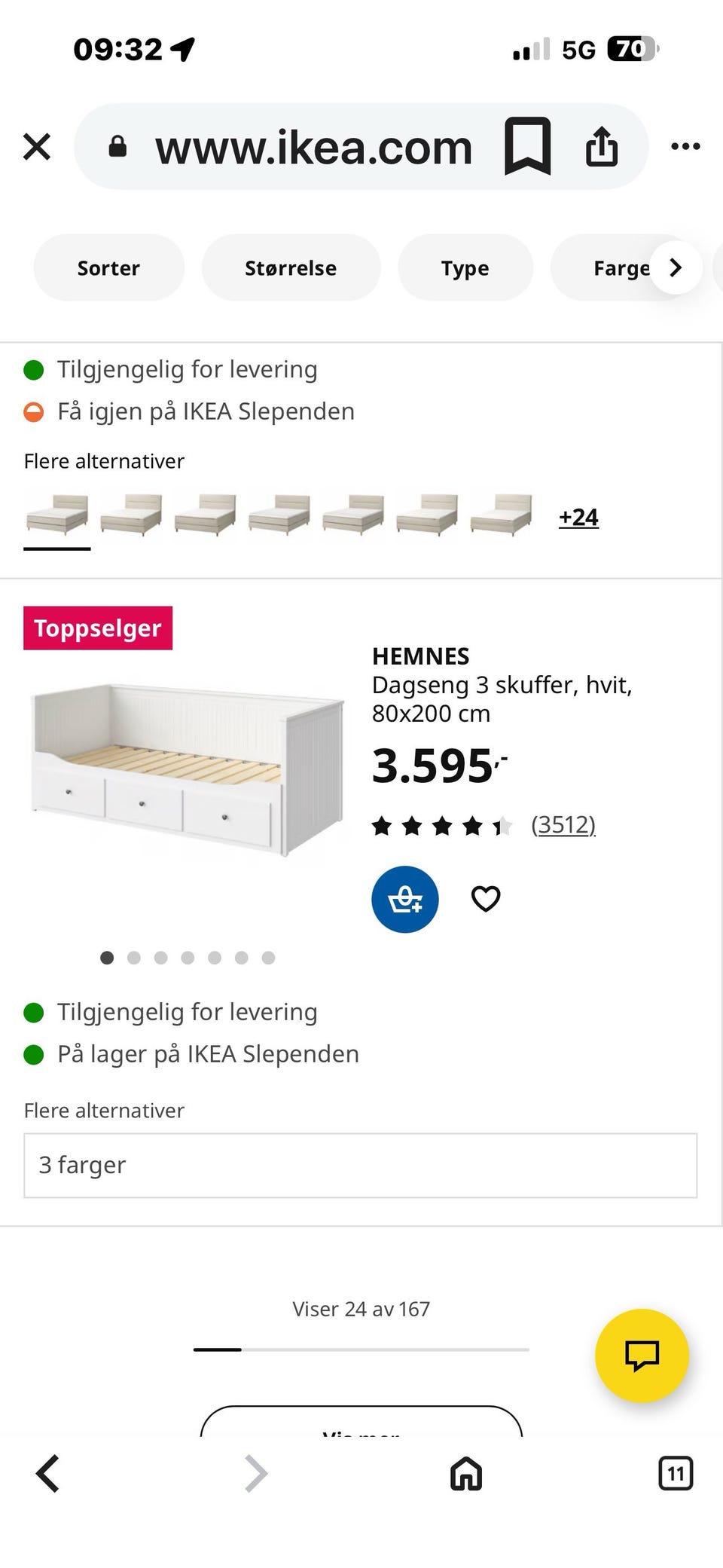Open the tabs counter showing 11
The width and height of the screenshot is (723, 1568).
[676, 1473]
